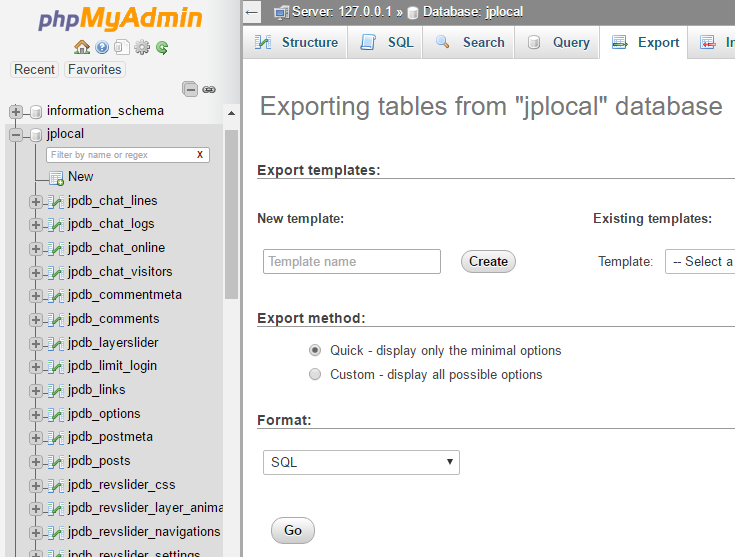Open the phpMyAdmin documentation pages icon
The image size is (735, 557).
coord(121,47)
